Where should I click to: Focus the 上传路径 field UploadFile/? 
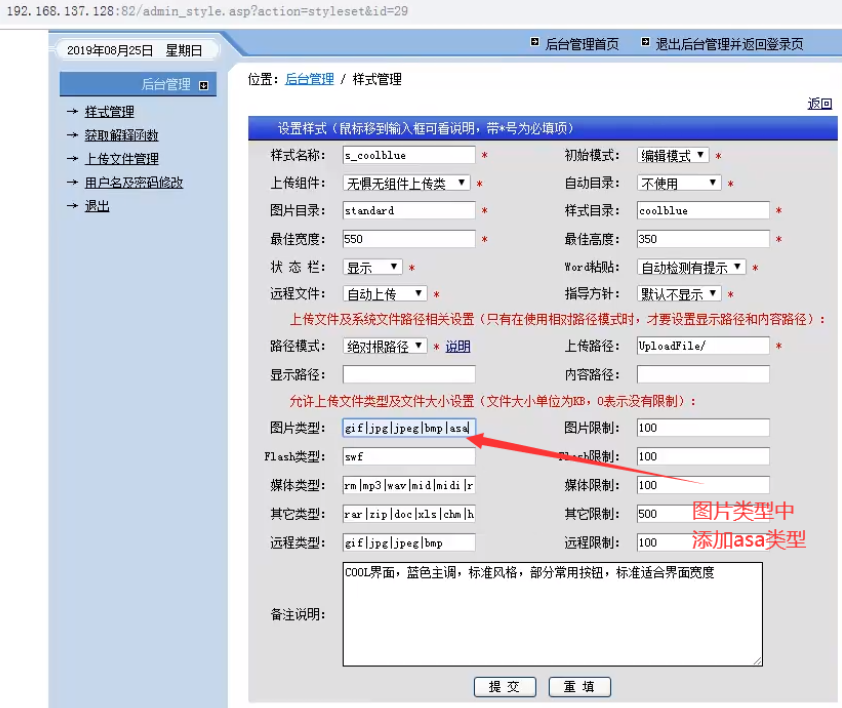703,345
